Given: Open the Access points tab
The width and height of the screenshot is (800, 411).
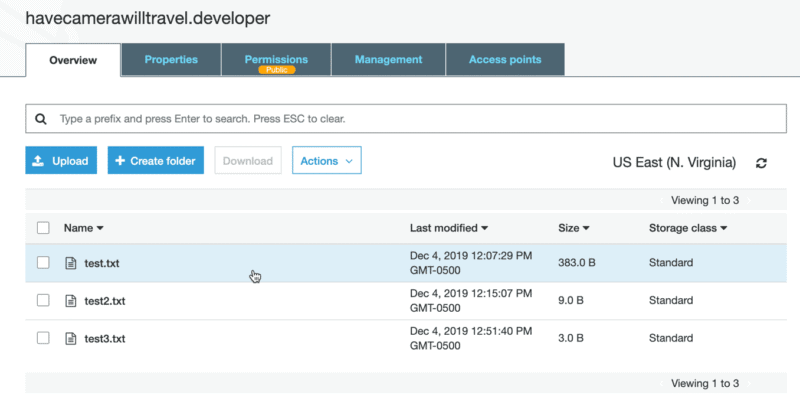Looking at the screenshot, I should tap(505, 60).
